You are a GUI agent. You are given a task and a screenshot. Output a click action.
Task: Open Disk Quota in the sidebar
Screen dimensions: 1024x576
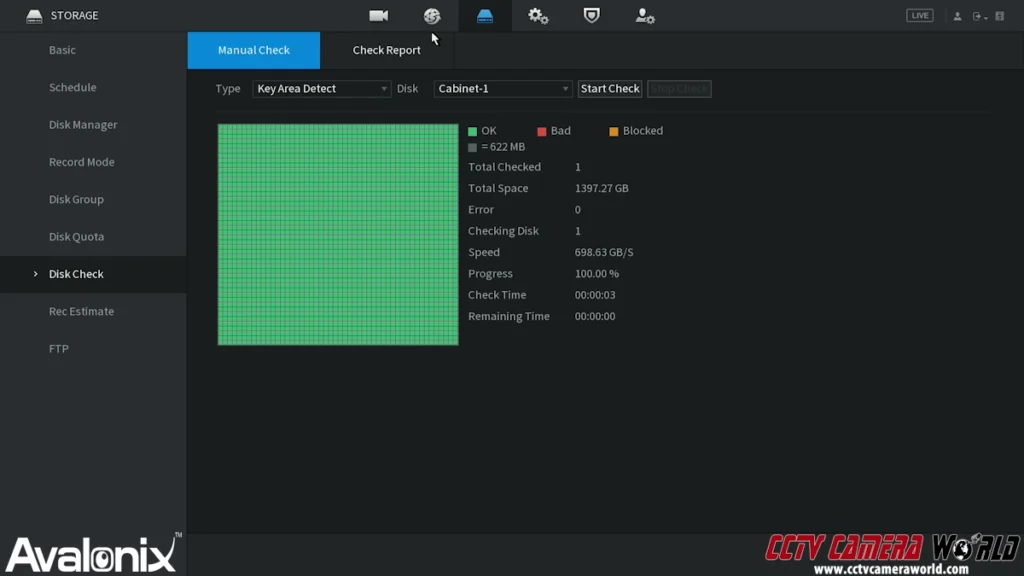pyautogui.click(x=76, y=236)
